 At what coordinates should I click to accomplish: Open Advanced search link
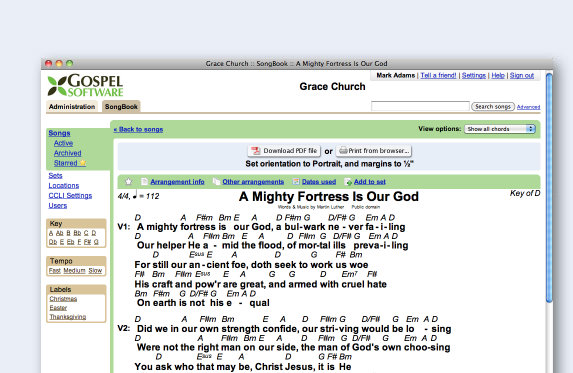(528, 107)
